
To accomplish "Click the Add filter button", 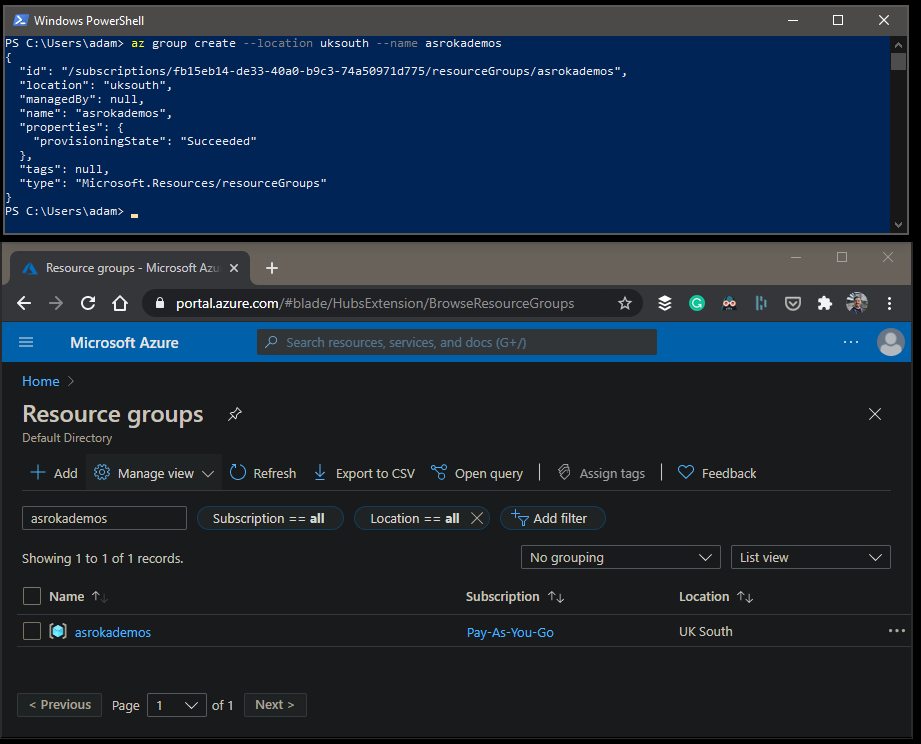I will (x=552, y=518).
